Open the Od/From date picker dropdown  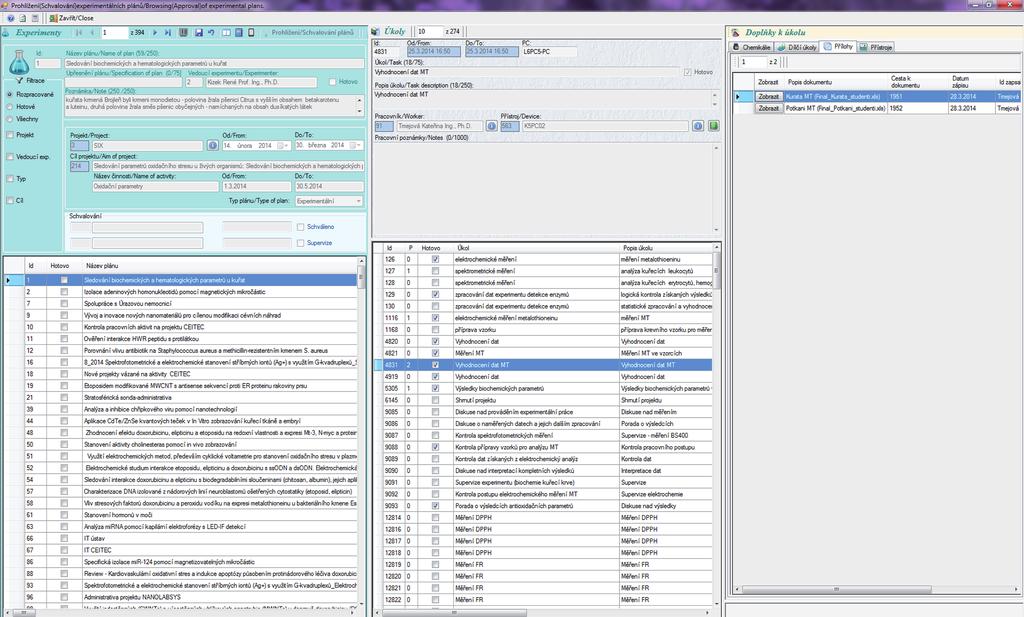click(x=283, y=146)
